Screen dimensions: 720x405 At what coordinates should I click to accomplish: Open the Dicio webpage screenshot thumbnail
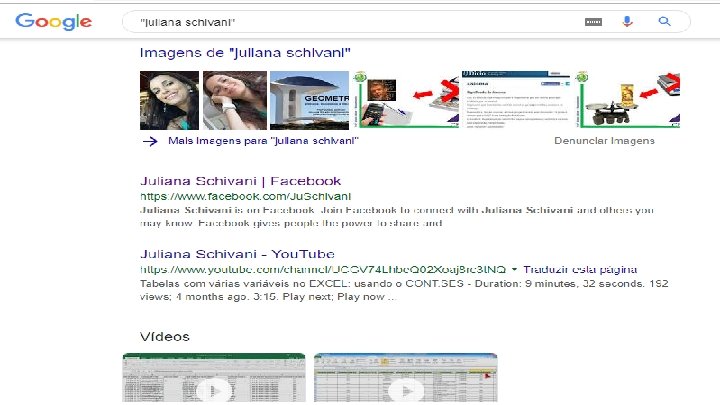click(x=516, y=99)
